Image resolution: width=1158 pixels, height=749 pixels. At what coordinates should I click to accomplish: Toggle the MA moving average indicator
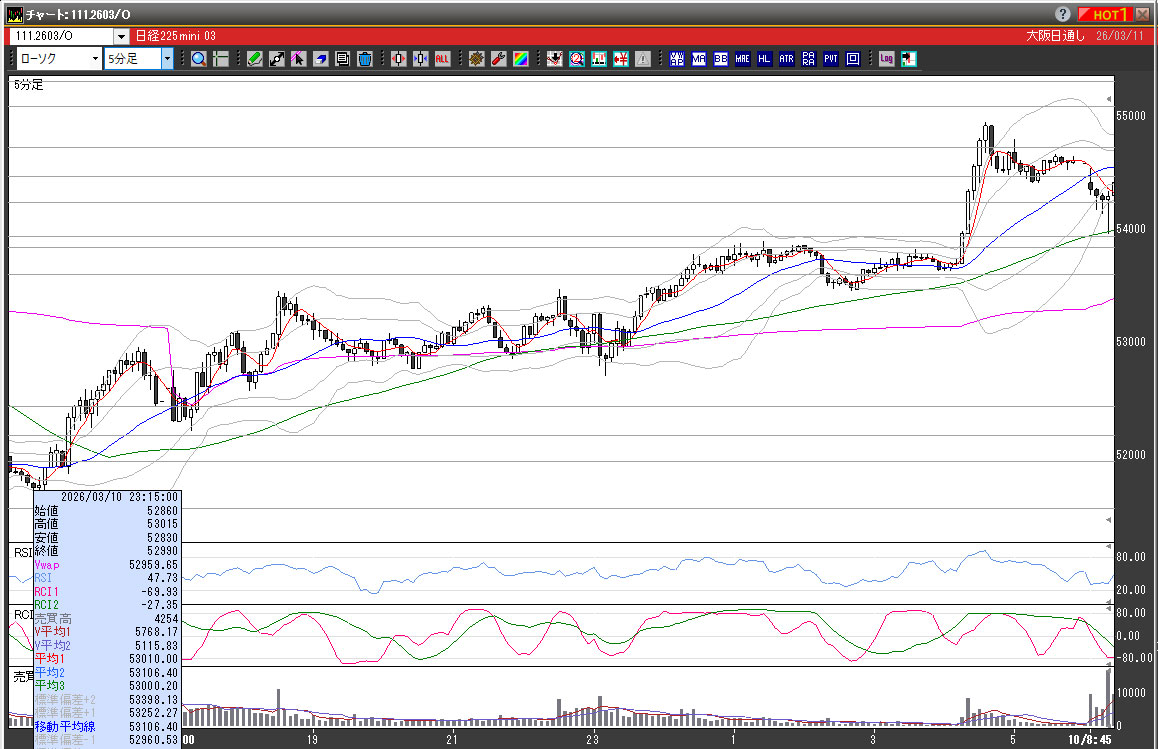tap(698, 59)
